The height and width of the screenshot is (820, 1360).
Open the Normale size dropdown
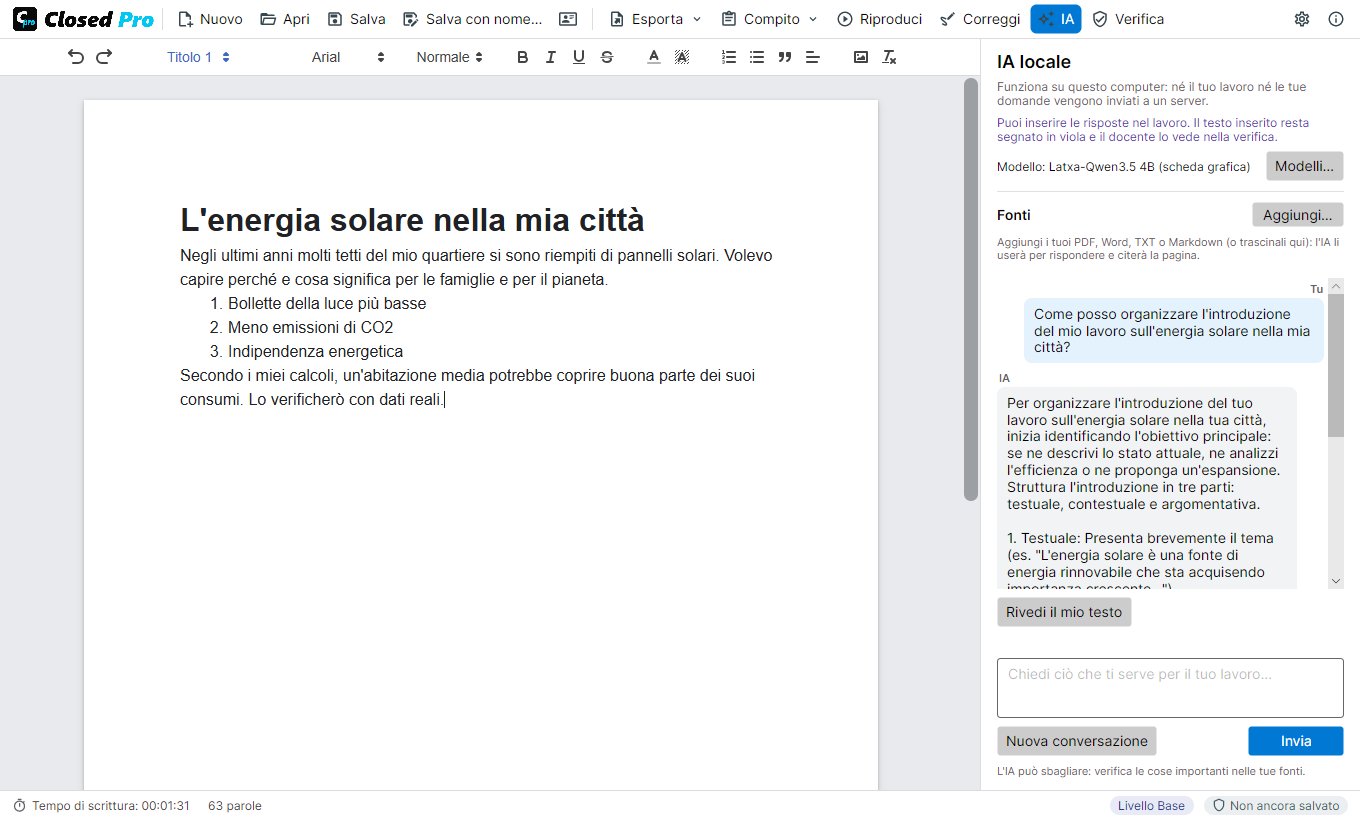point(450,57)
